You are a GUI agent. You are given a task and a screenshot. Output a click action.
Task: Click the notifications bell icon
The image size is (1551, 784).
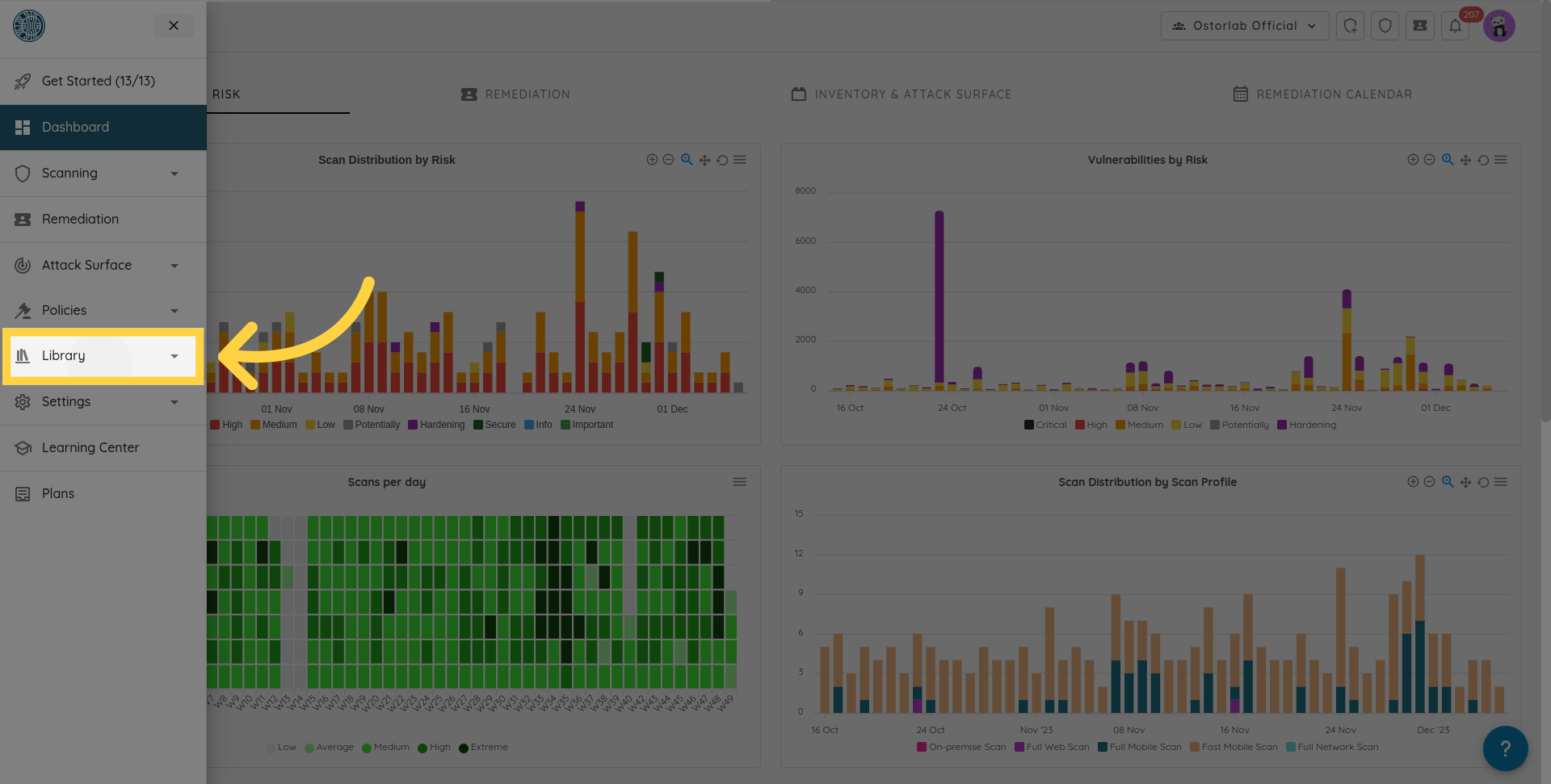1455,26
